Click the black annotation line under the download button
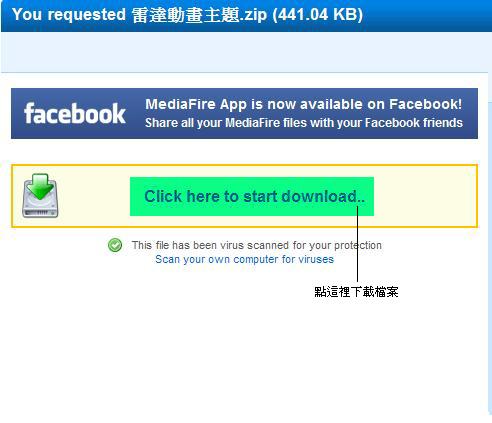The width and height of the screenshot is (492, 423). pyautogui.click(x=357, y=244)
